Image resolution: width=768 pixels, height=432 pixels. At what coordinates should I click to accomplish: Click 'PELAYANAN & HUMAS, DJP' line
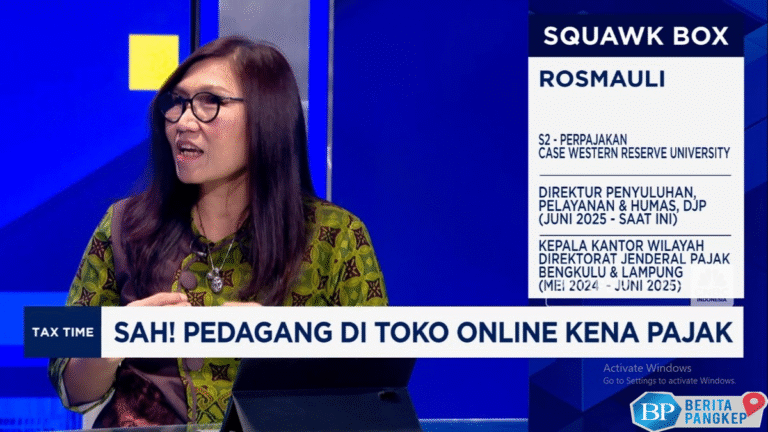[x=622, y=205]
